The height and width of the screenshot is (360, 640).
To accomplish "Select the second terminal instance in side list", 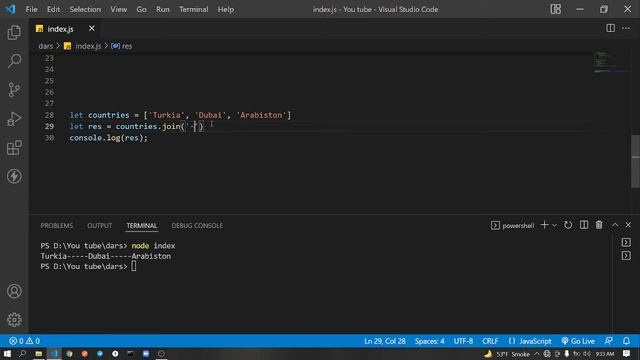I will point(626,256).
